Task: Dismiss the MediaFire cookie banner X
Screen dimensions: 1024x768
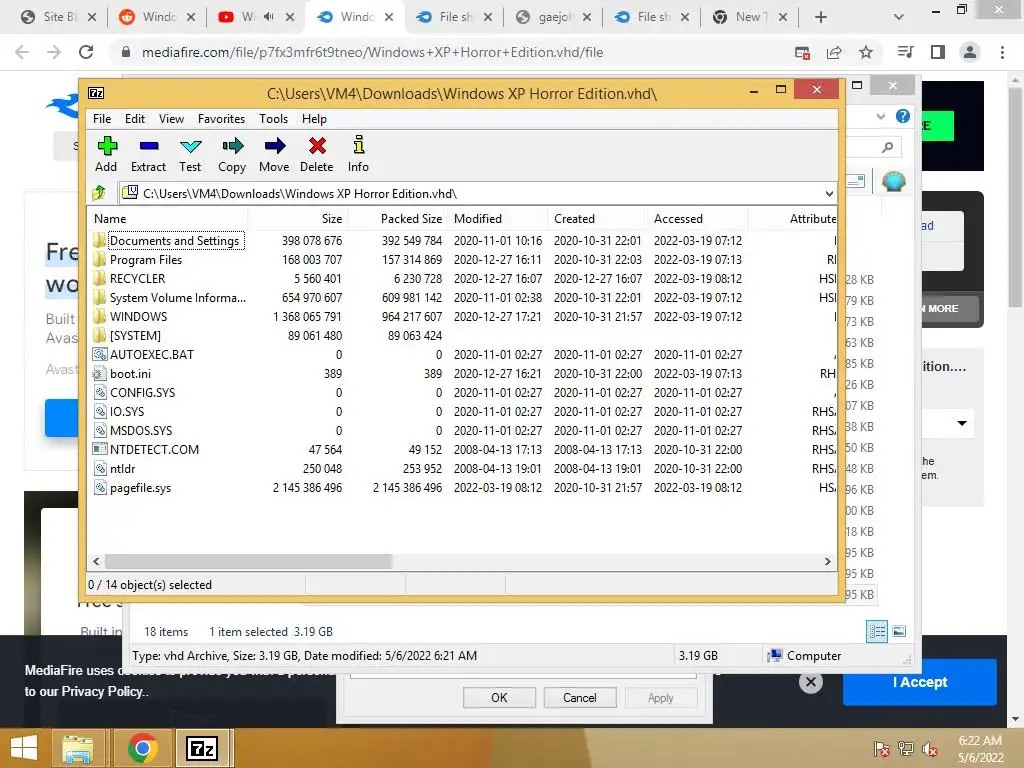Action: click(810, 682)
